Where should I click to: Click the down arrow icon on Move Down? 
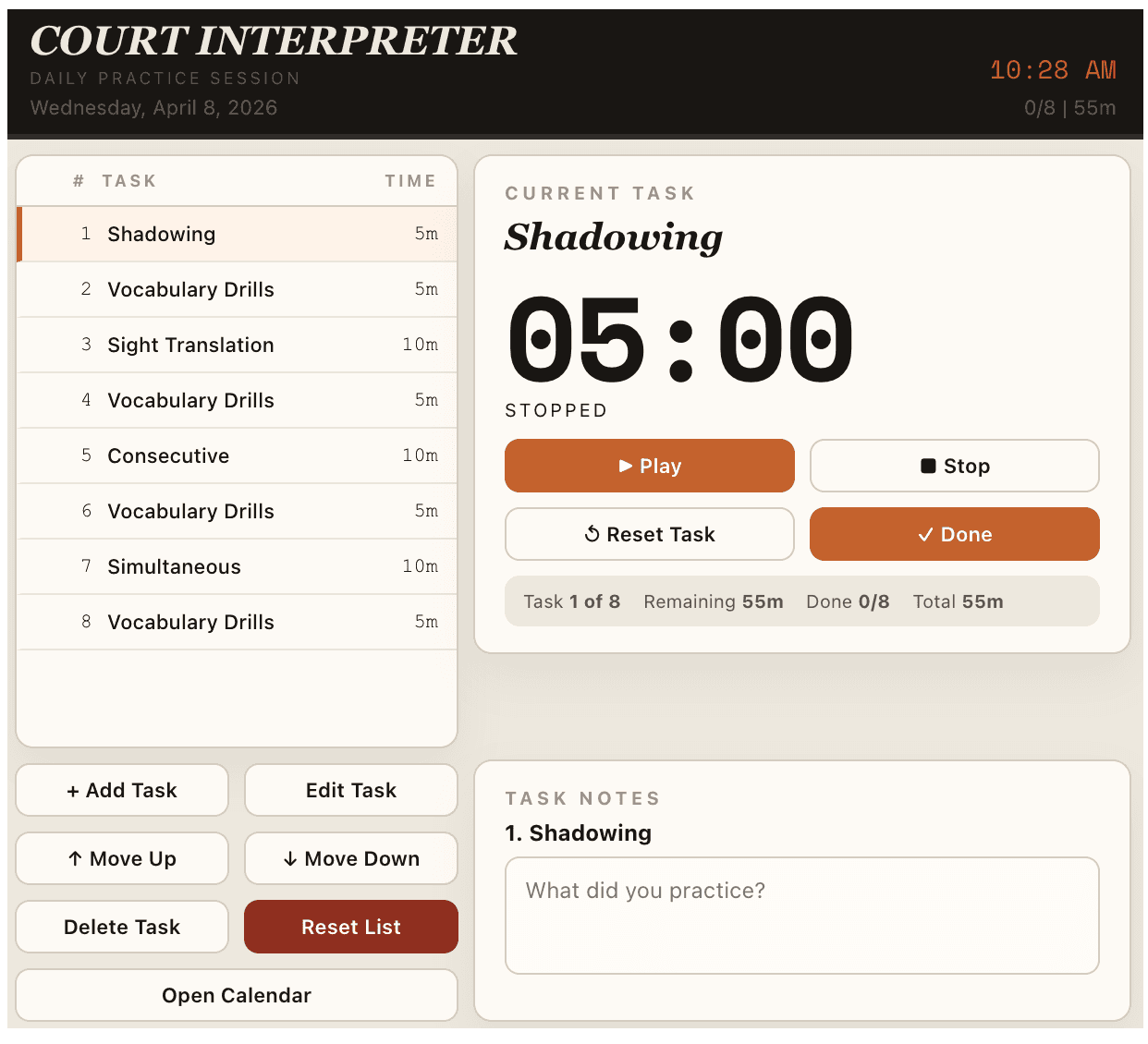click(x=291, y=858)
